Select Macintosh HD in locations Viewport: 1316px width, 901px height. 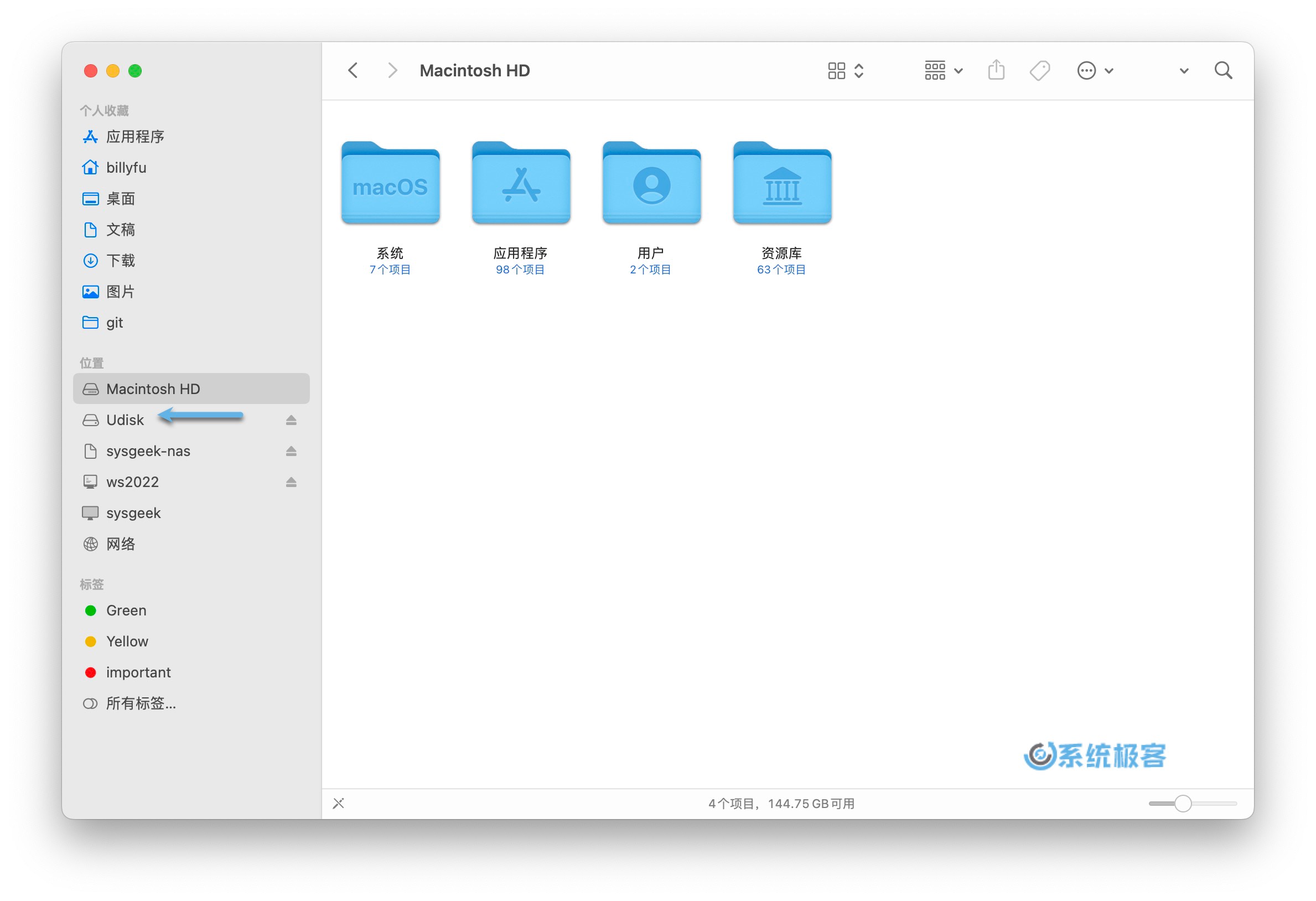click(x=191, y=389)
